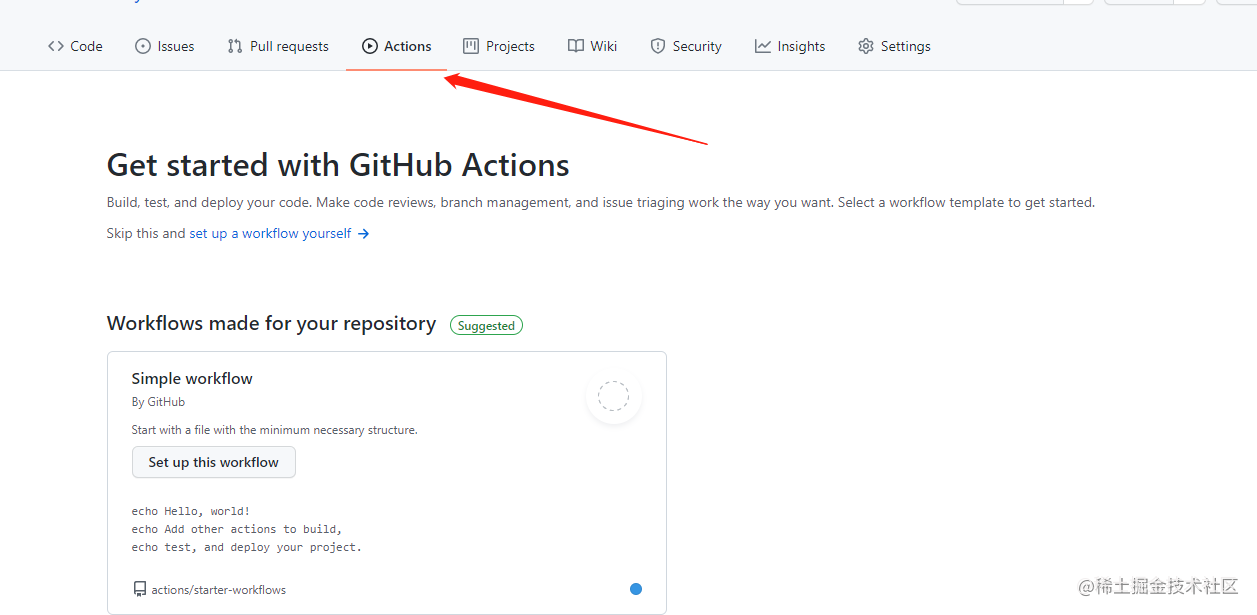This screenshot has height=615, width=1257.
Task: Click the Actions play-circle icon
Action: click(x=370, y=46)
